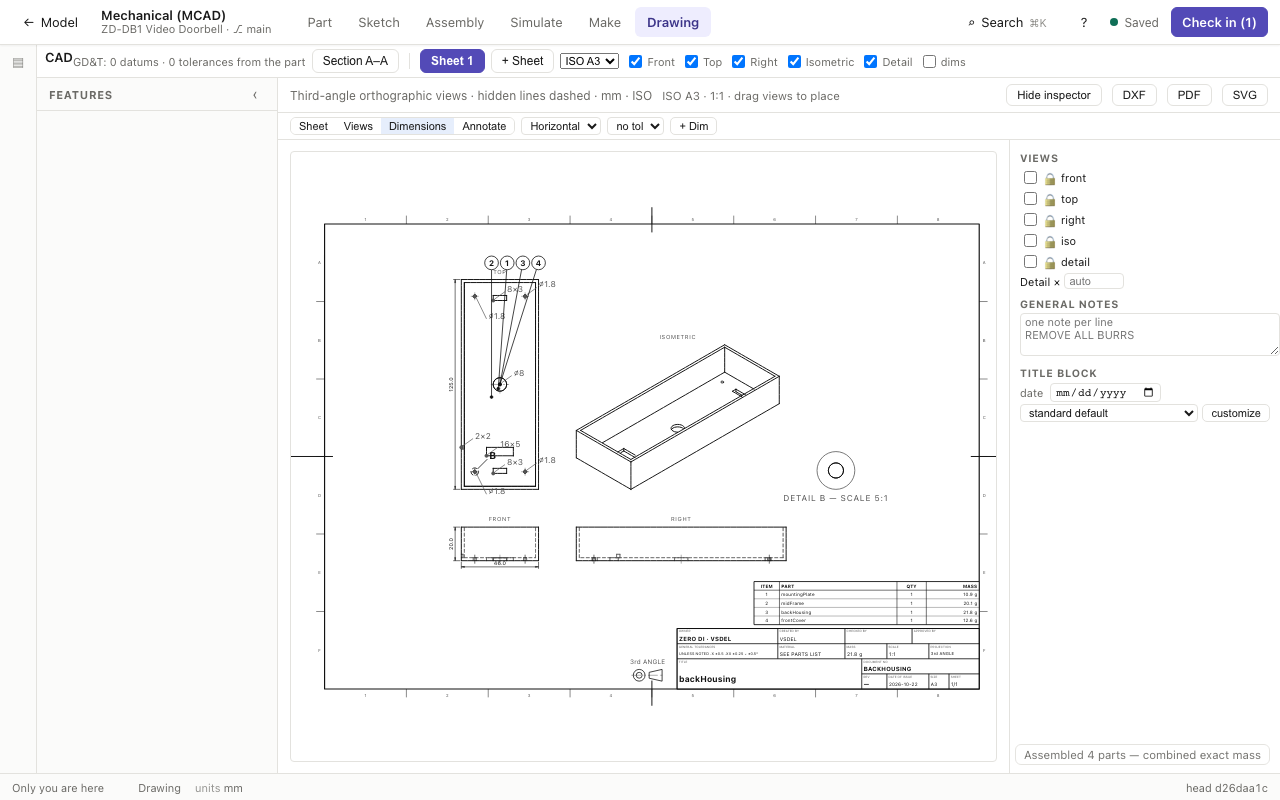Image resolution: width=1280 pixels, height=800 pixels.
Task: Switch to the Assembly tab
Action: click(455, 22)
